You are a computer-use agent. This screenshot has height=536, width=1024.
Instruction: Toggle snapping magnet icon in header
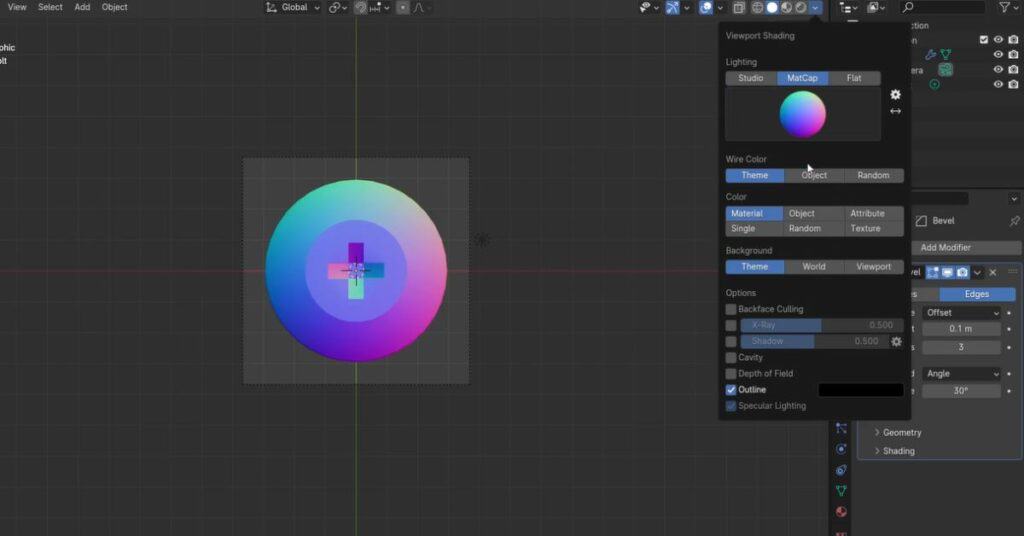(x=360, y=8)
